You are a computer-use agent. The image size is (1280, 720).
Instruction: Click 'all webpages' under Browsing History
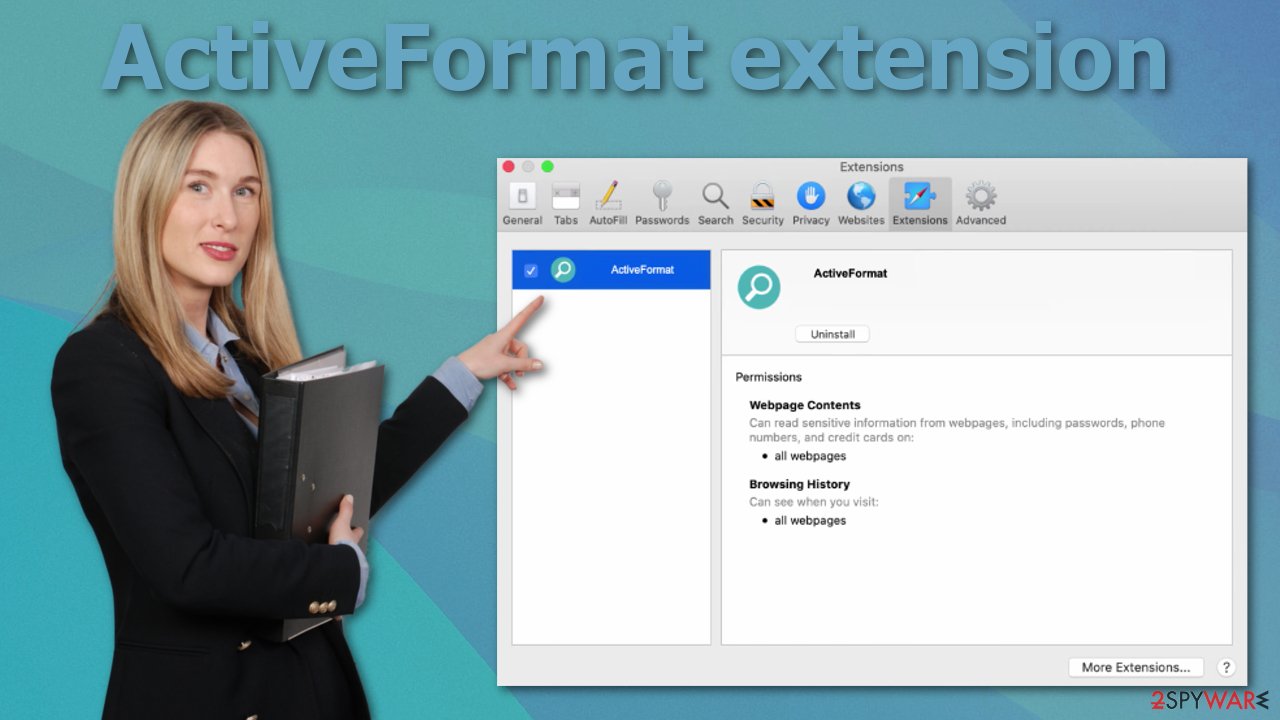pos(810,520)
